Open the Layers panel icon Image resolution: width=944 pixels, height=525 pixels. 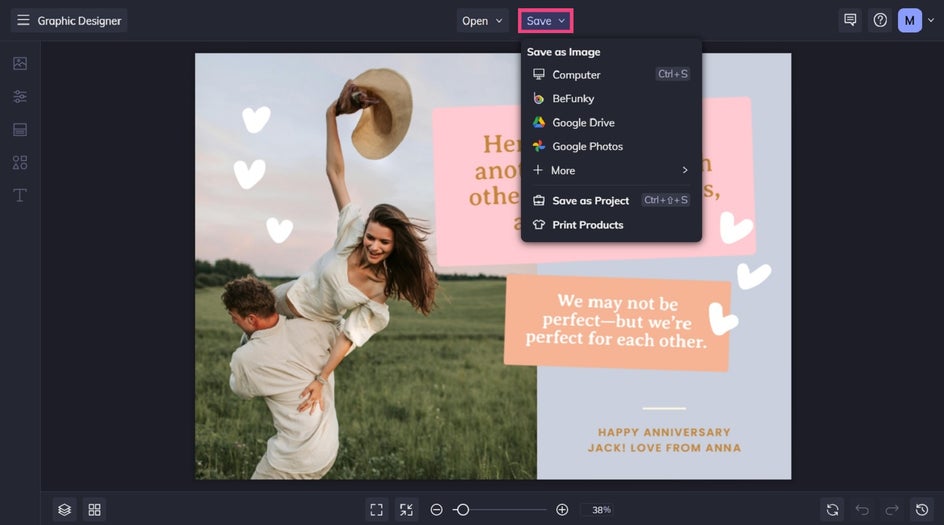click(x=64, y=510)
